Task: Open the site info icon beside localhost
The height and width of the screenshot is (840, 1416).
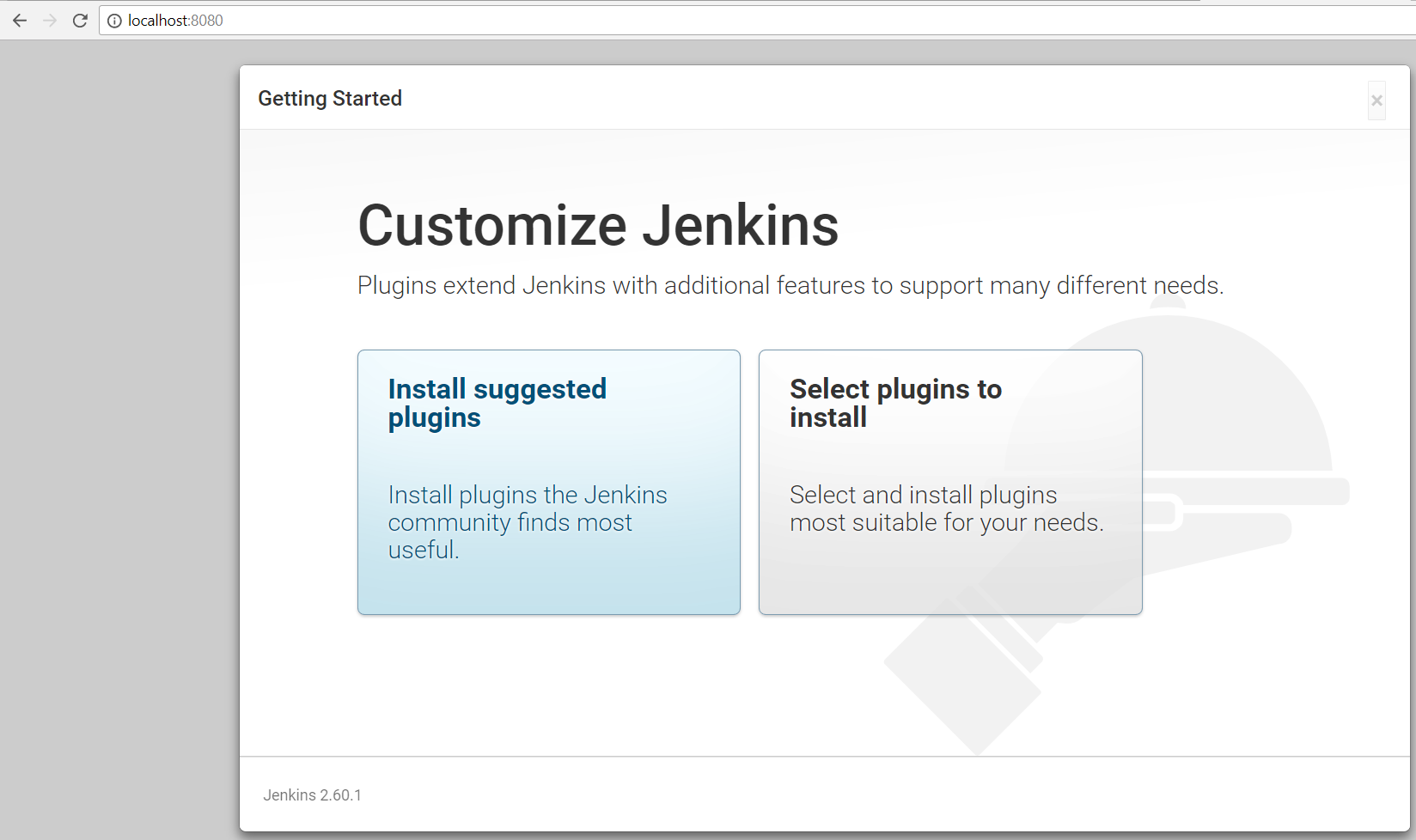Action: coord(114,21)
